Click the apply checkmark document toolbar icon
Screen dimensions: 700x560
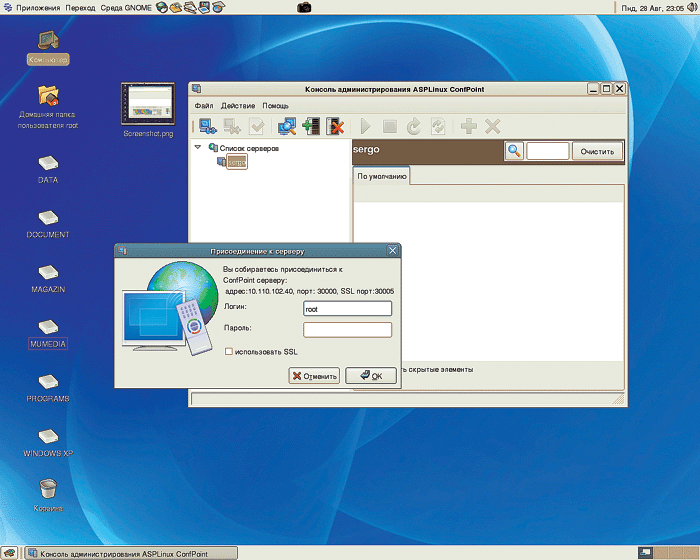pyautogui.click(x=257, y=126)
